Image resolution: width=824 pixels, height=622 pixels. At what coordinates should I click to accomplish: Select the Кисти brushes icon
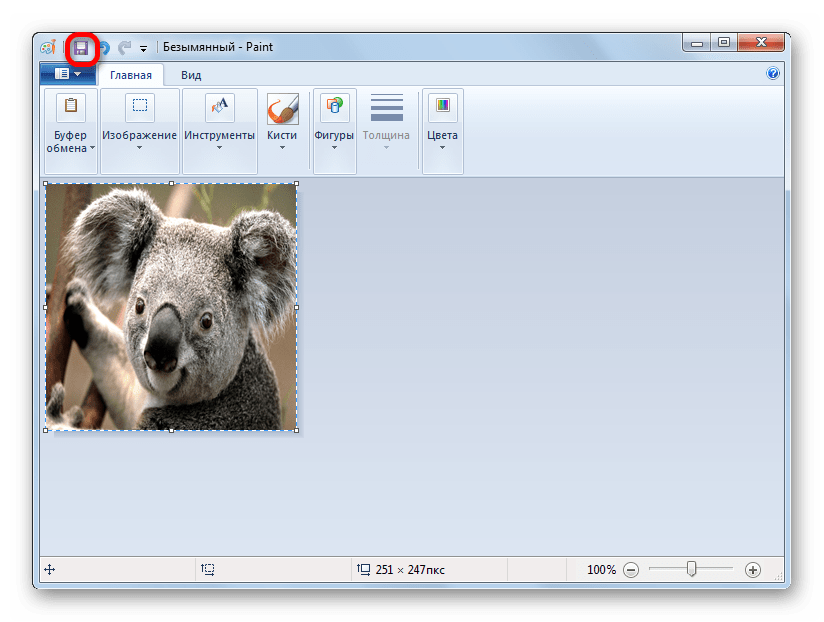[282, 108]
